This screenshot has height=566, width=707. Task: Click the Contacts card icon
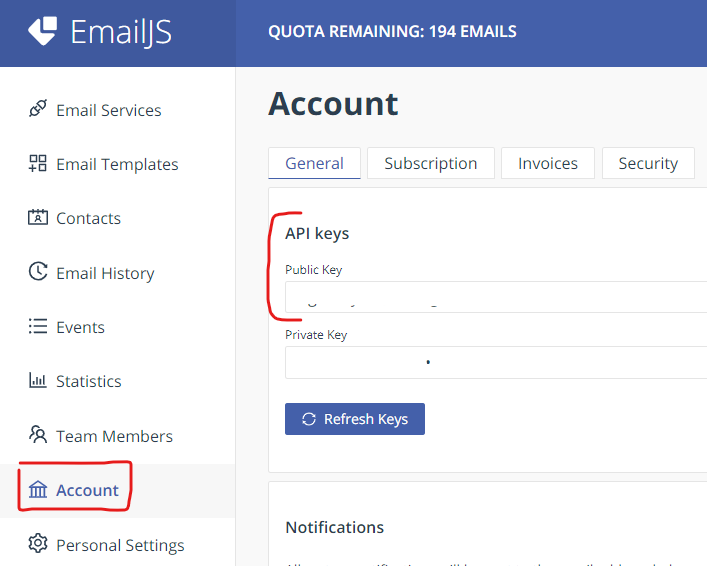point(38,217)
